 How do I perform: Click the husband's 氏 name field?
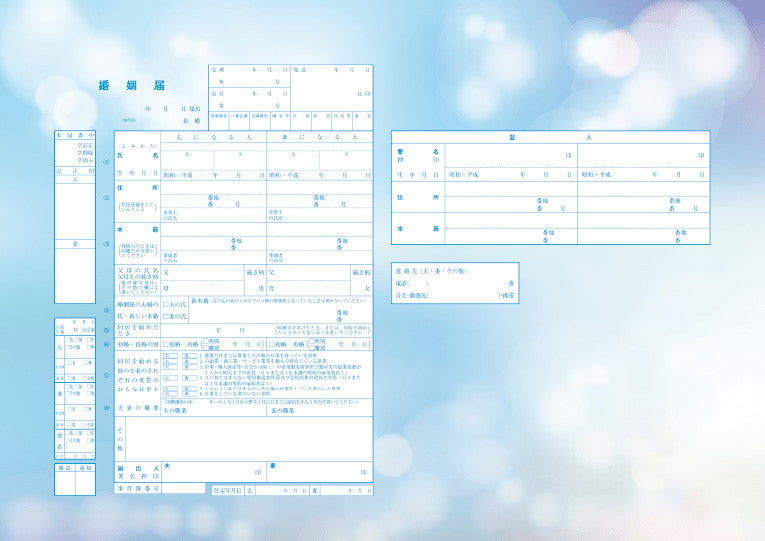click(187, 159)
